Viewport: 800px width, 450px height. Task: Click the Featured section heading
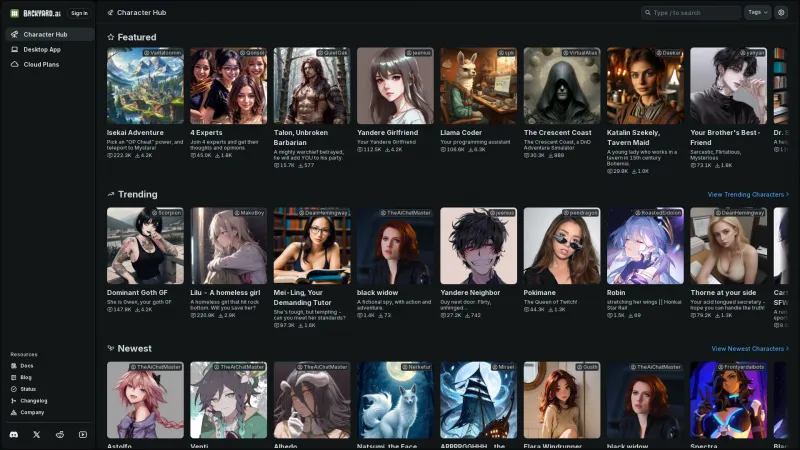coord(137,37)
